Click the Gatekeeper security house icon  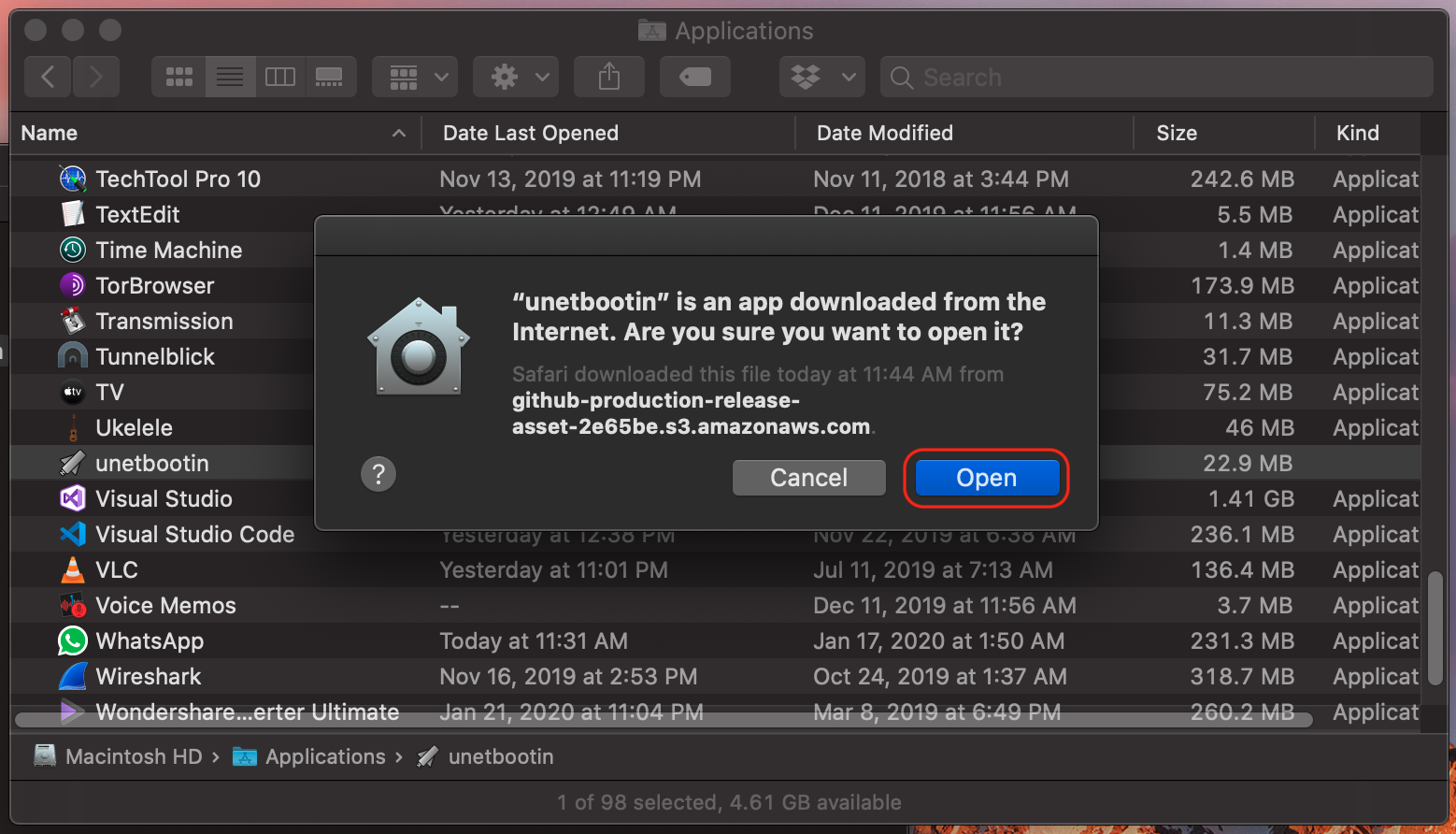(x=419, y=347)
